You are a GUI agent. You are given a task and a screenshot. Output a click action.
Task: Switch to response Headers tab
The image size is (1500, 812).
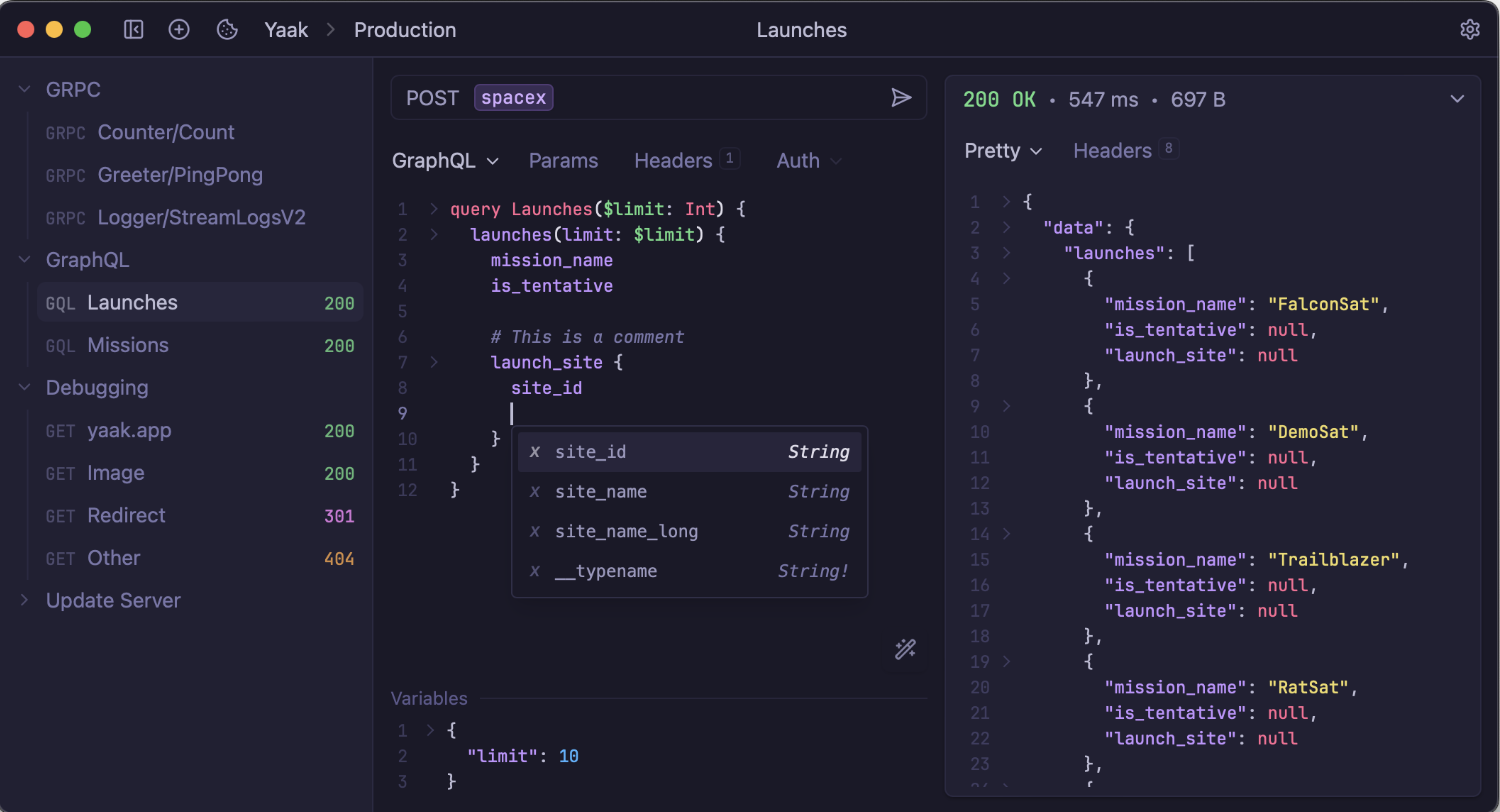tap(1125, 151)
